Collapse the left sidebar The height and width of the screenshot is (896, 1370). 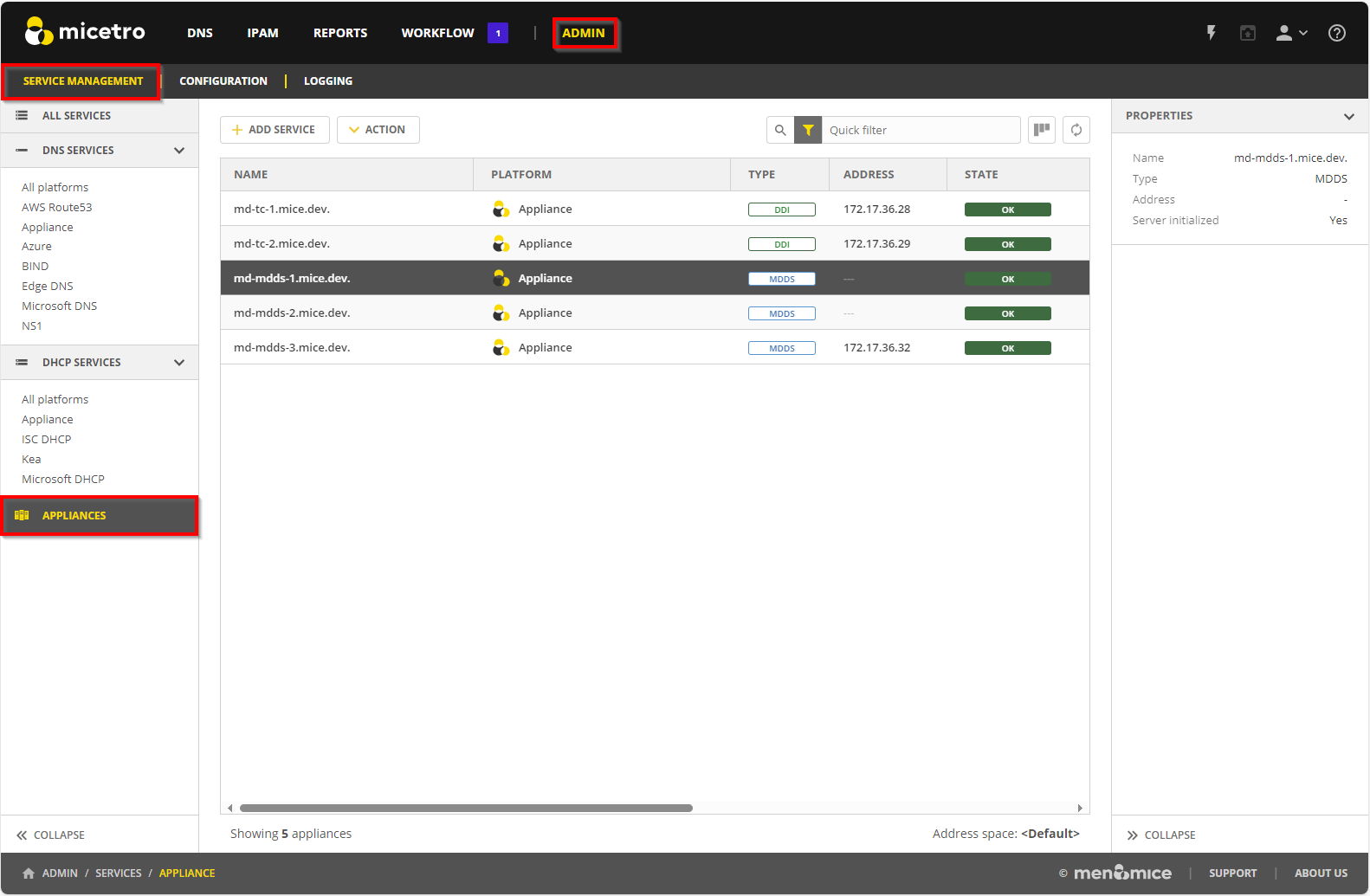[50, 835]
